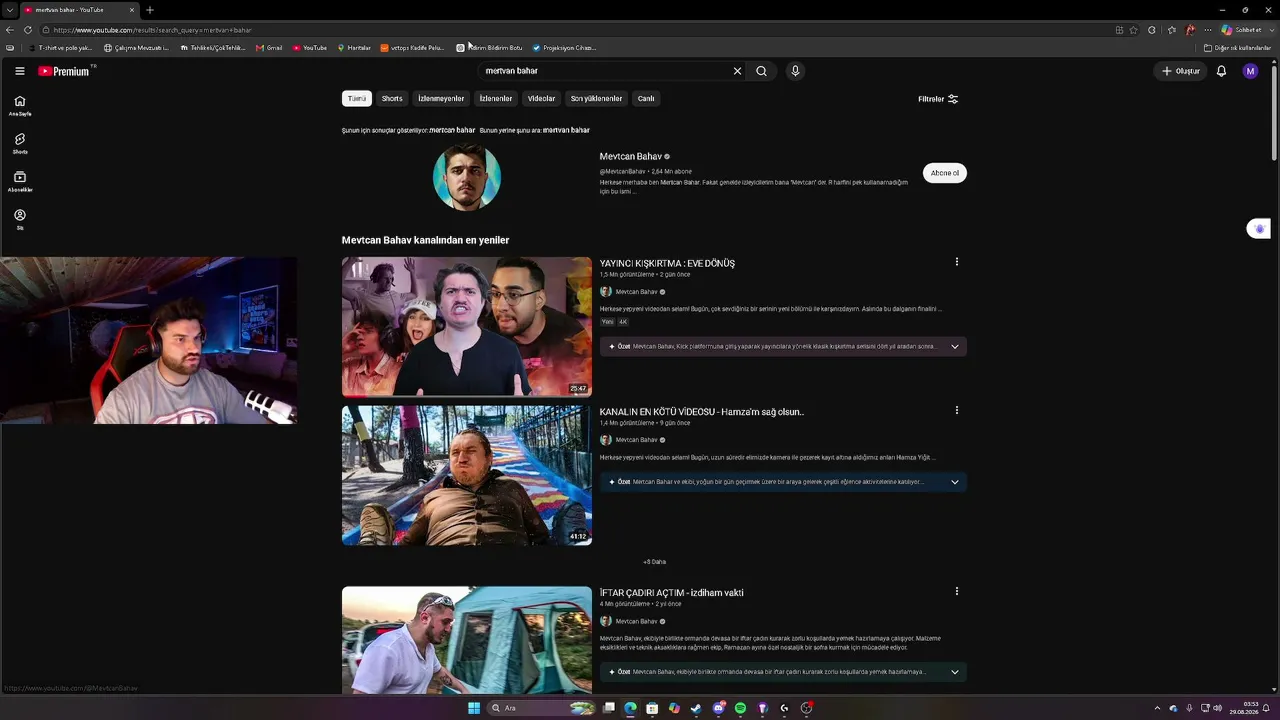Image resolution: width=1280 pixels, height=720 pixels.
Task: Select the Shorts filter chip
Action: click(392, 99)
